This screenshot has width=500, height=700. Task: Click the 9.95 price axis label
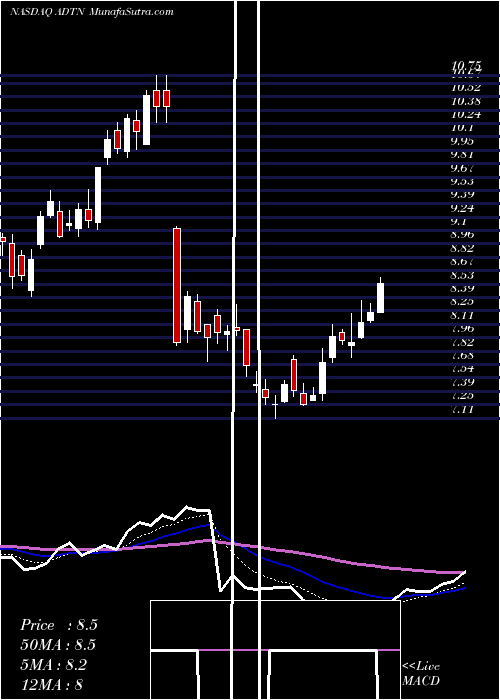pos(463,141)
